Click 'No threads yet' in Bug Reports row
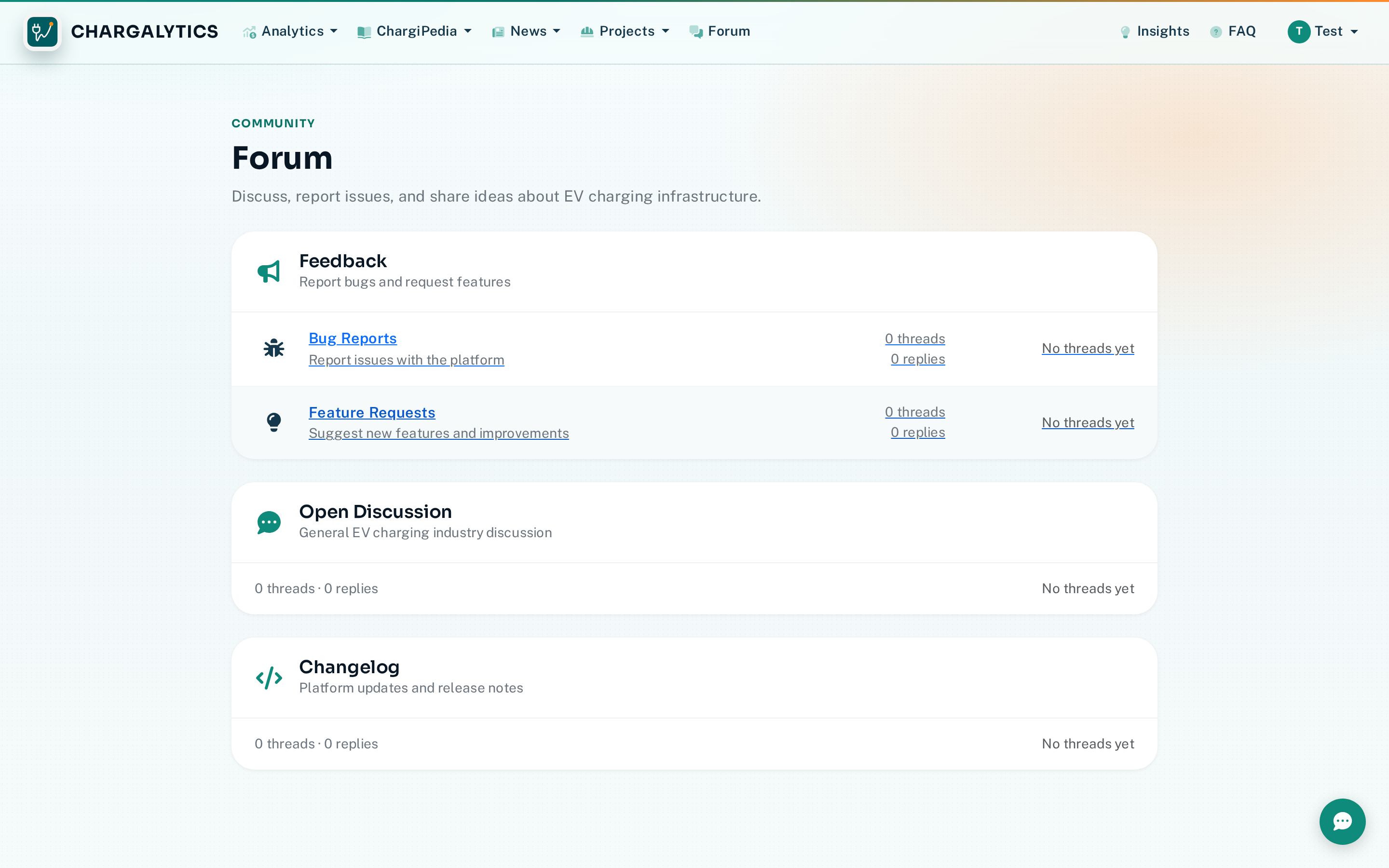The width and height of the screenshot is (1389, 868). (1088, 349)
